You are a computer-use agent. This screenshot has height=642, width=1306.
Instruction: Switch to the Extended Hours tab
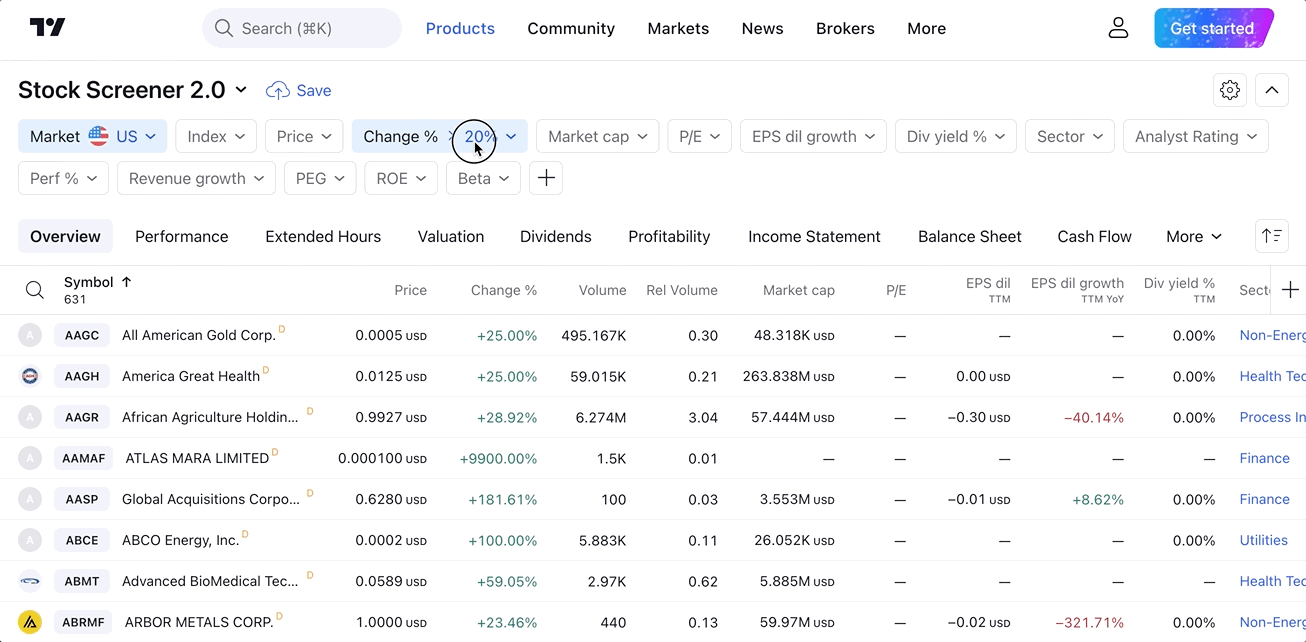pos(323,236)
